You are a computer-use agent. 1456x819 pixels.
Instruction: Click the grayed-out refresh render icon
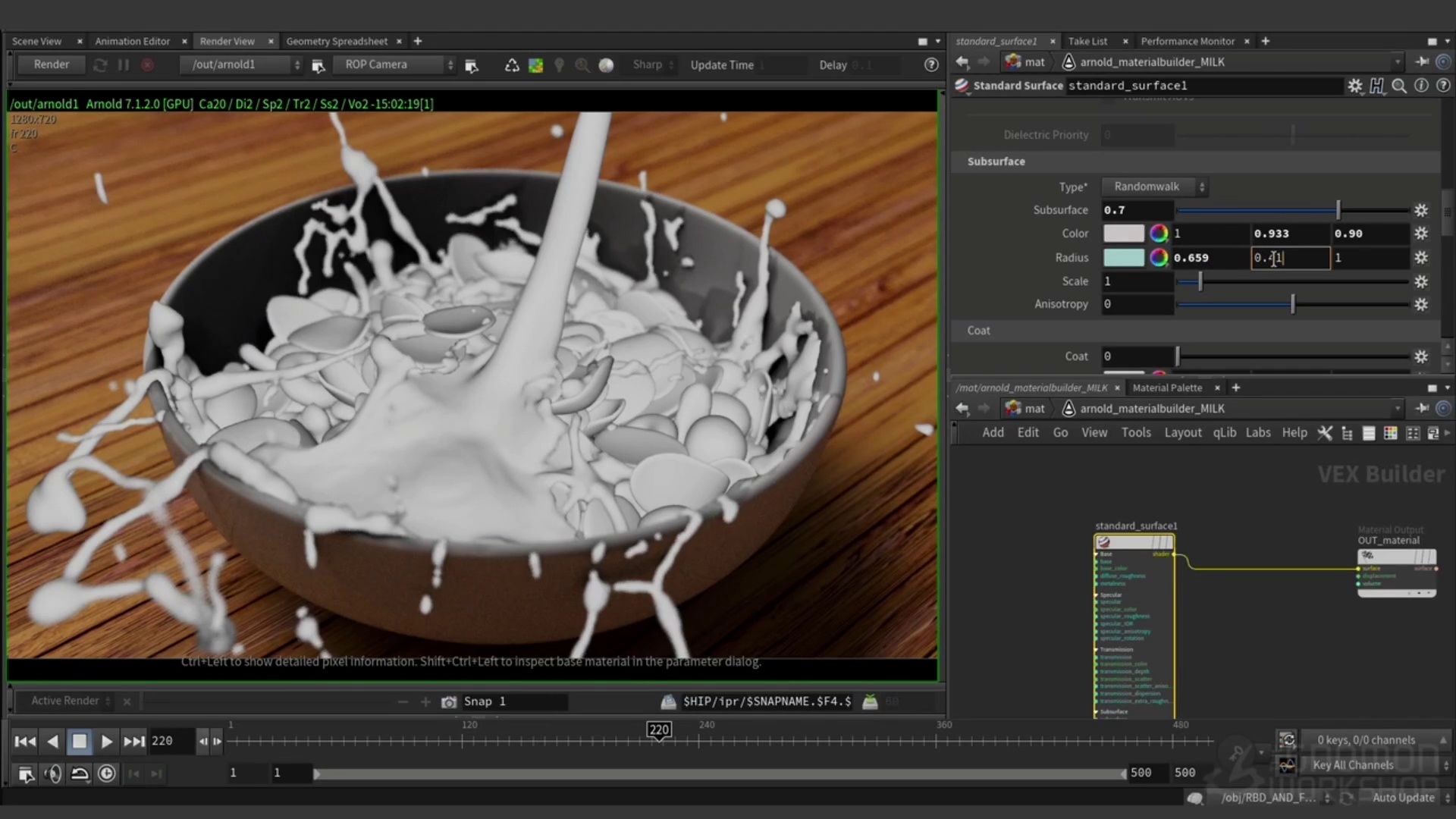(x=100, y=65)
